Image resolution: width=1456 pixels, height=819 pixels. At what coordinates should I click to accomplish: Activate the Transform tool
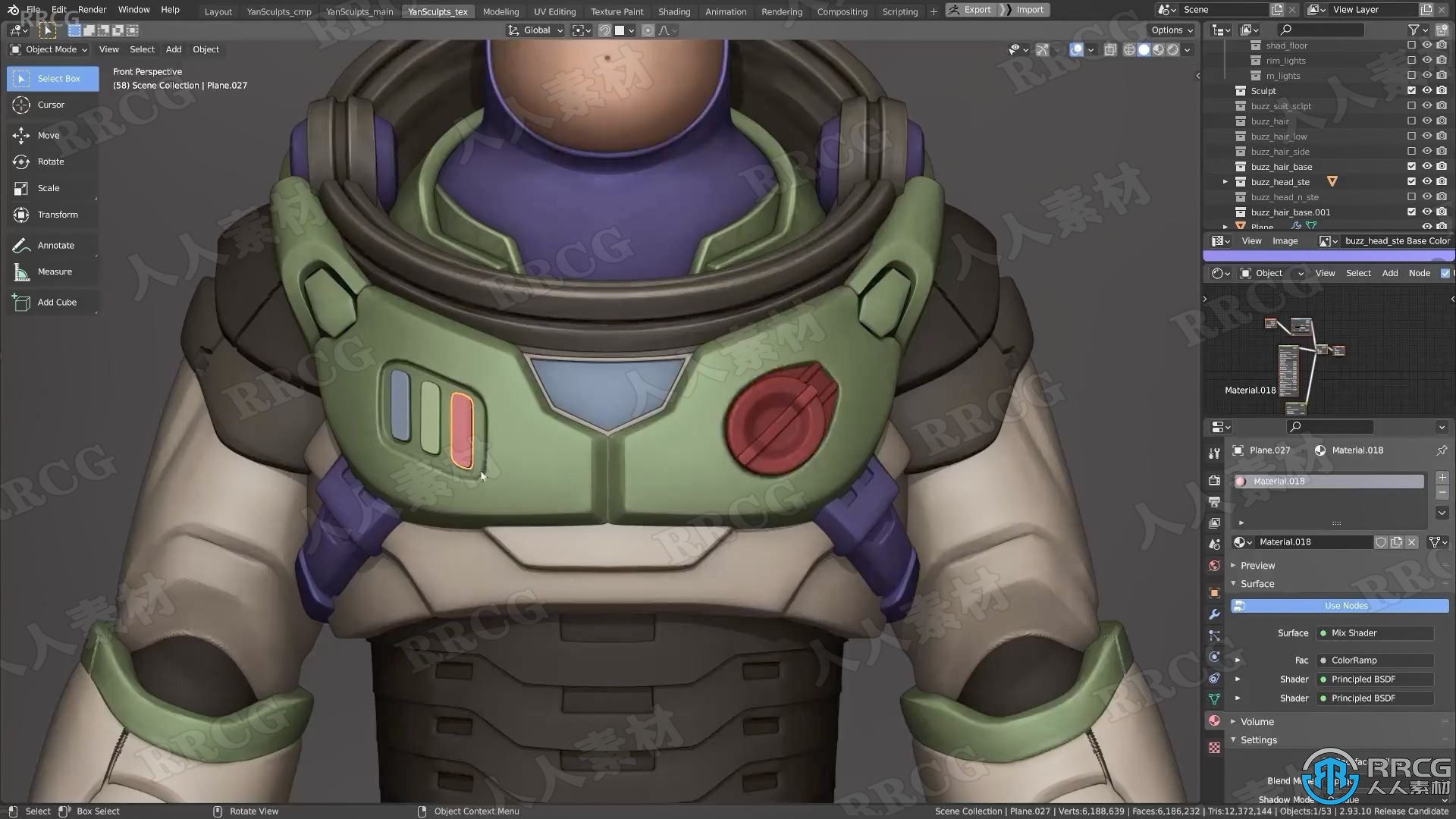pyautogui.click(x=52, y=215)
